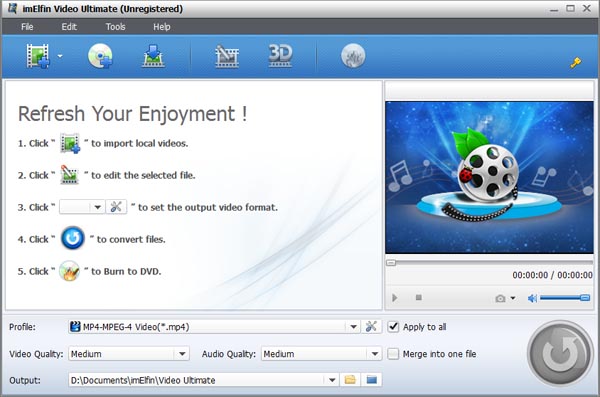
Task: Take a snapshot with the camera icon
Action: click(x=500, y=298)
